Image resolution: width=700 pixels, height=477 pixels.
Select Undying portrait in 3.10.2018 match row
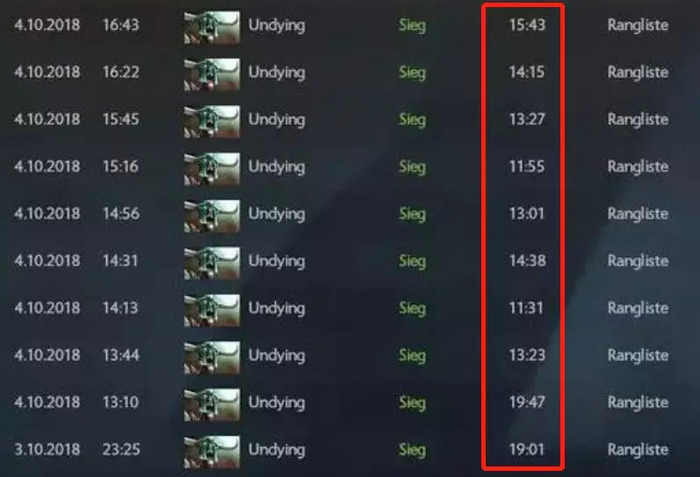(212, 452)
